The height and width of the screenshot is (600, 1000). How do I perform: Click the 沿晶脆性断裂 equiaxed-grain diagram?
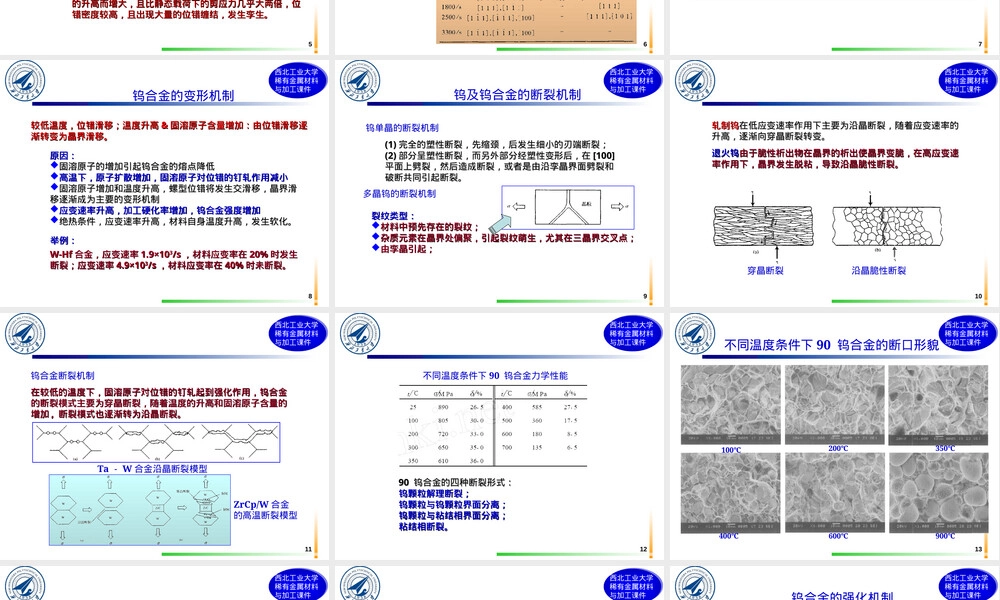coord(886,225)
